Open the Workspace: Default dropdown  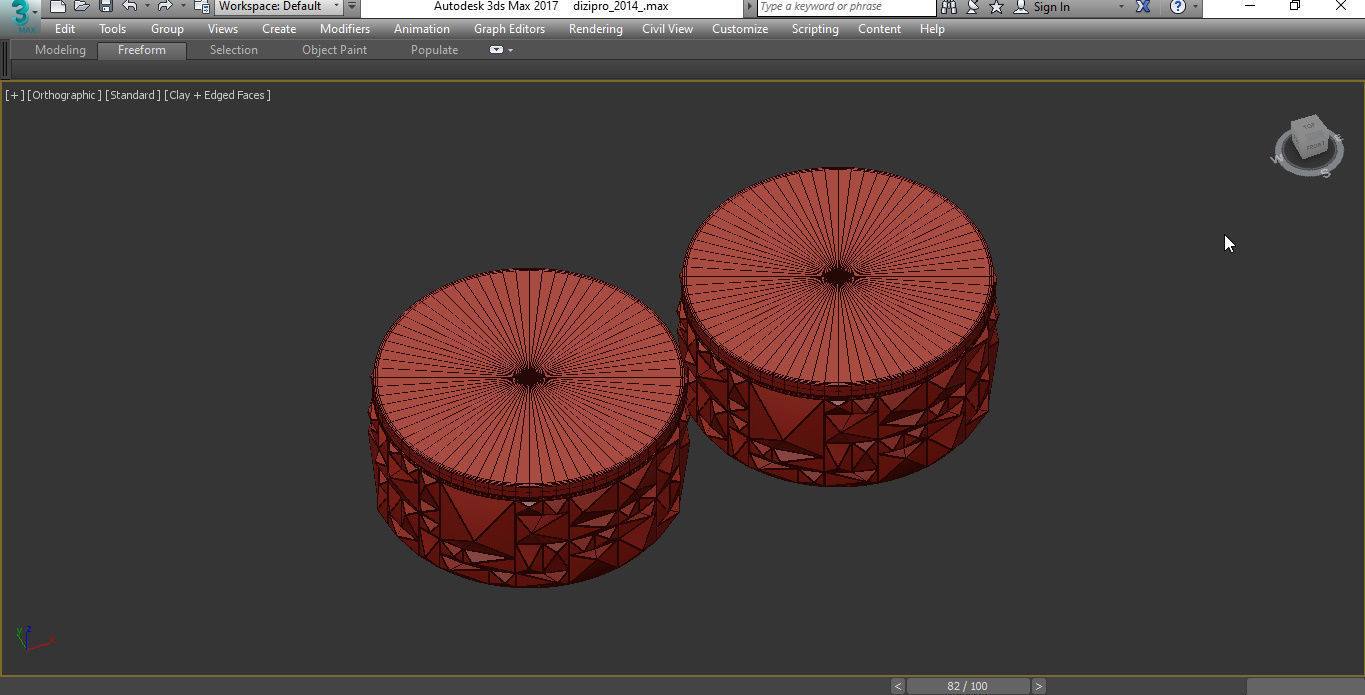(x=279, y=7)
